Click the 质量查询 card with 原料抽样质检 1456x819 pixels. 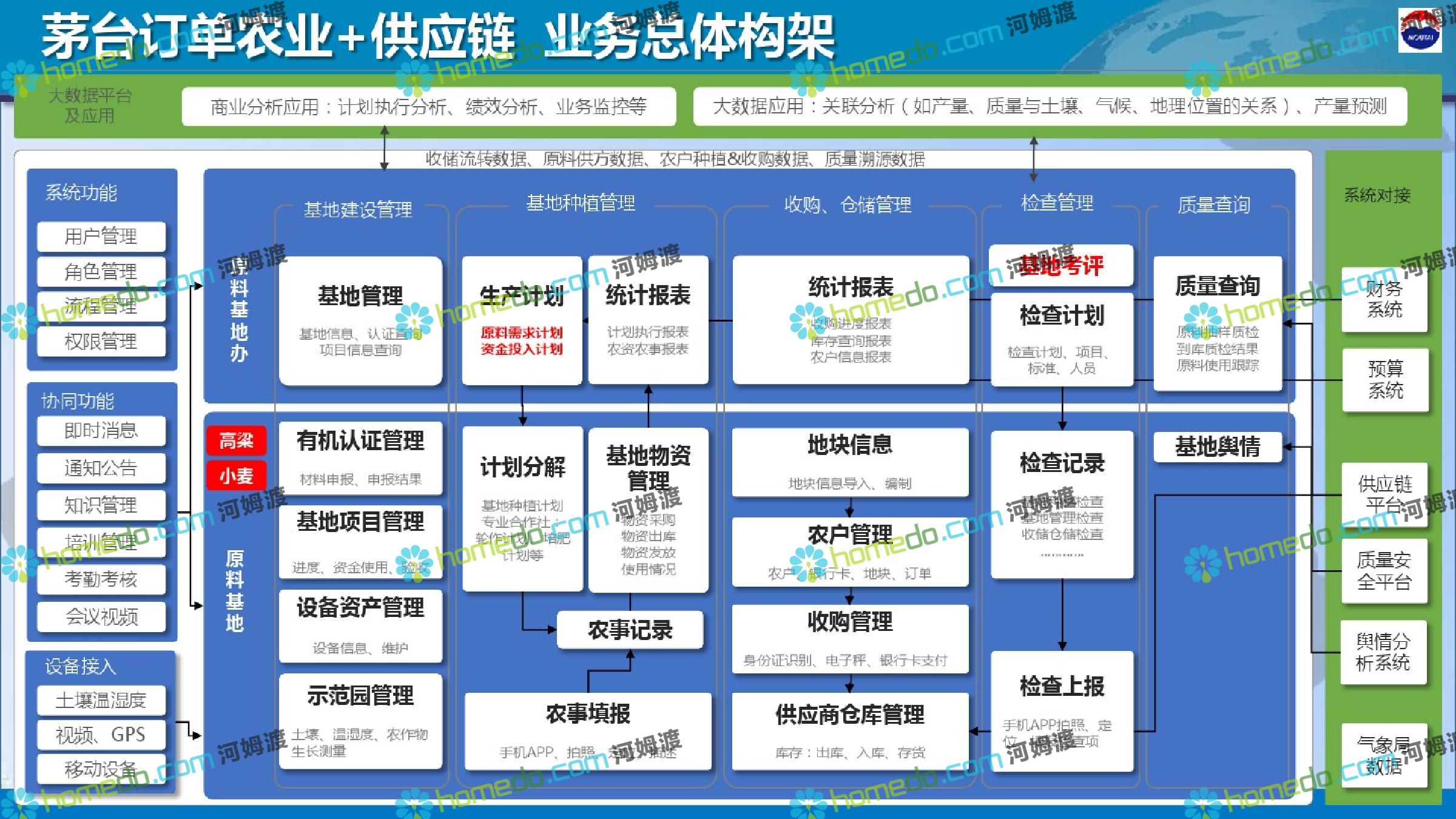click(1218, 323)
